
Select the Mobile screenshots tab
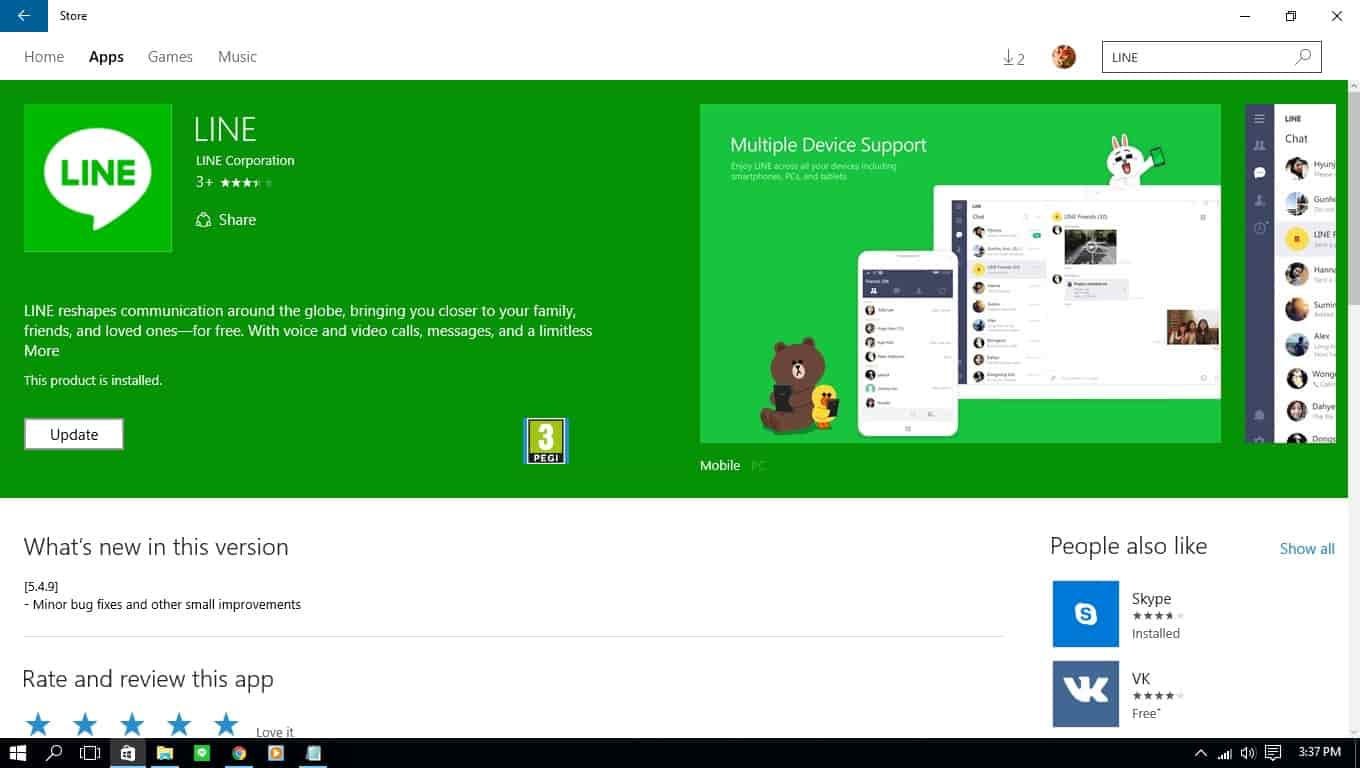click(x=720, y=465)
